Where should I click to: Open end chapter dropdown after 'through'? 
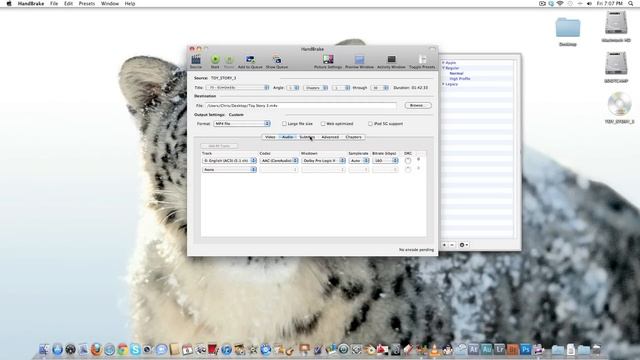(380, 88)
